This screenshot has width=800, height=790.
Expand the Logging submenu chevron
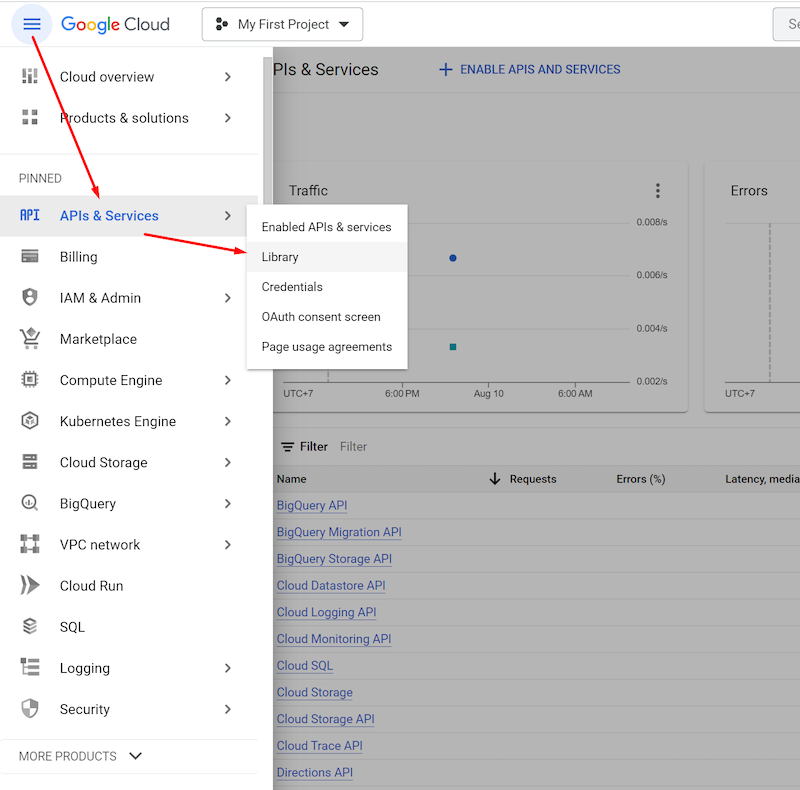(228, 668)
